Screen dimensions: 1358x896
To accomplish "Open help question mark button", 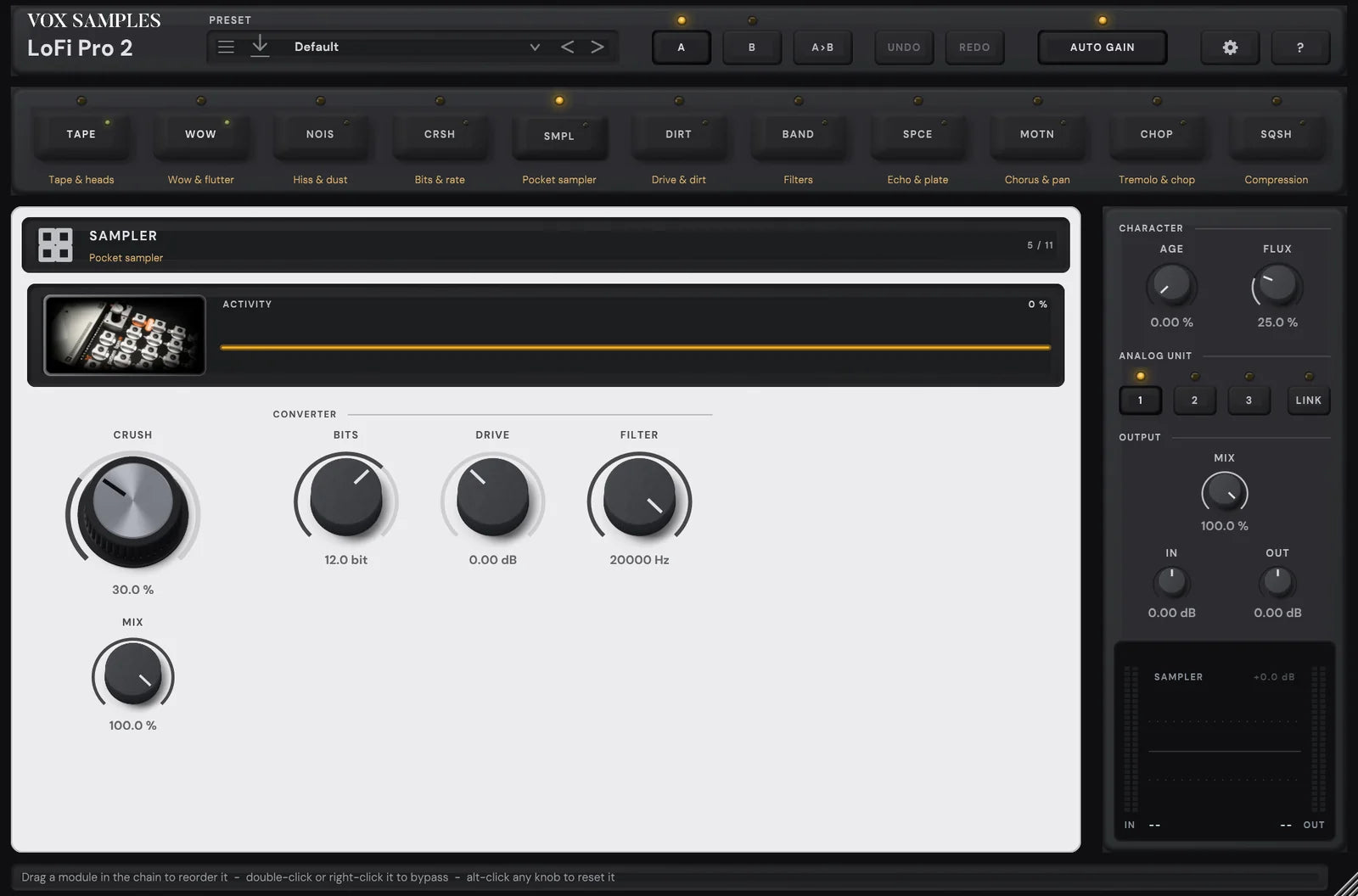I will 1299,48.
